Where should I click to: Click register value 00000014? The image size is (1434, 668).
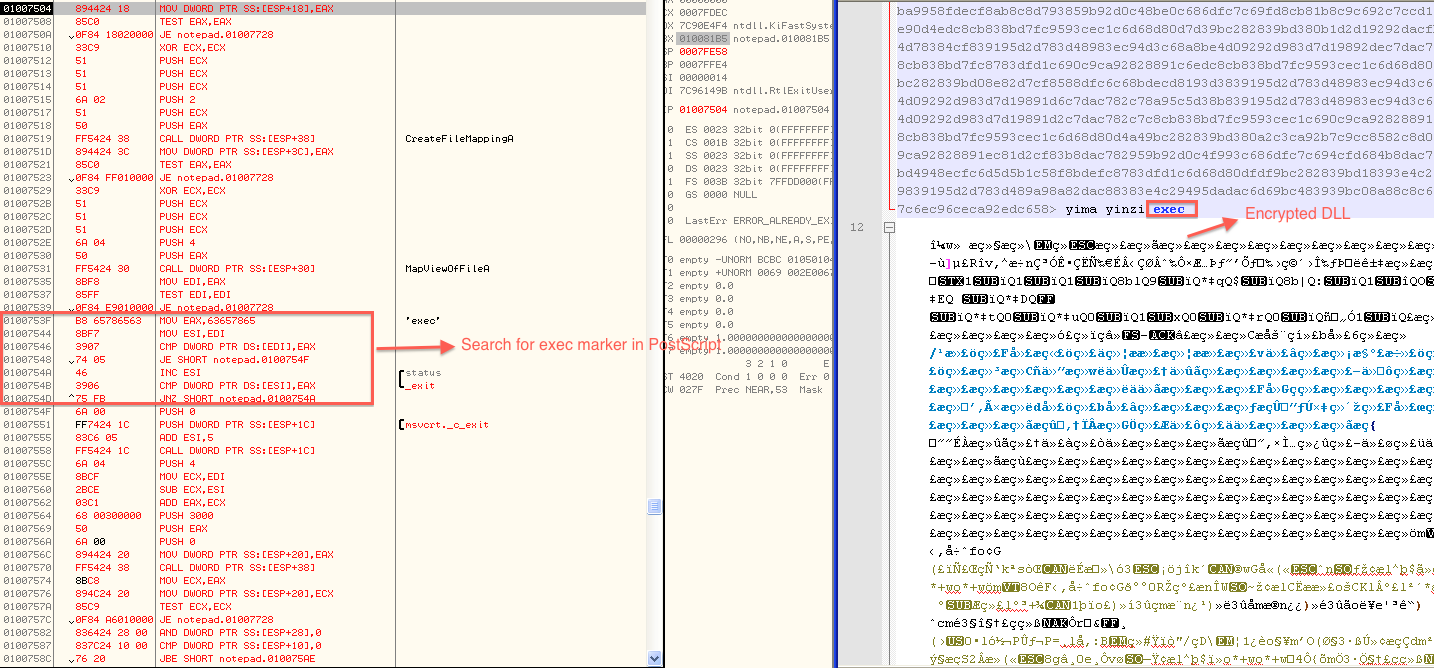click(703, 76)
